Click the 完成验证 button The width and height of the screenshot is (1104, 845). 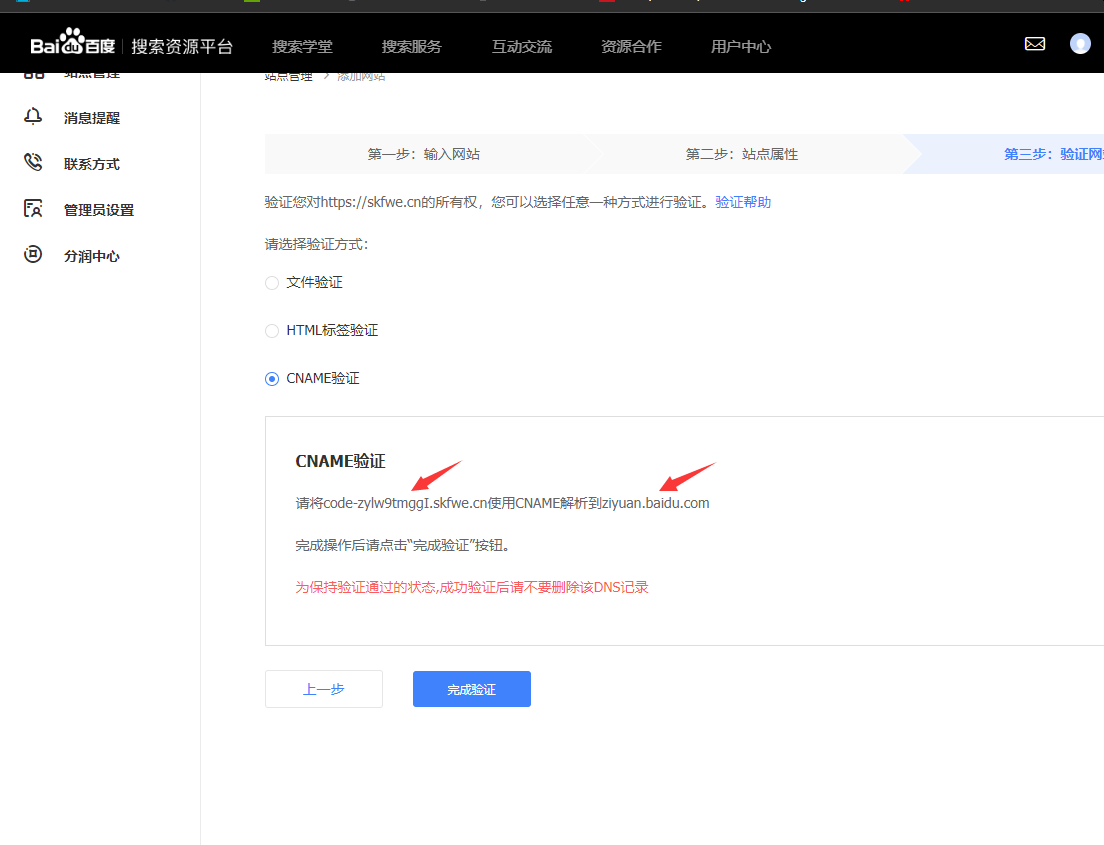pos(471,689)
